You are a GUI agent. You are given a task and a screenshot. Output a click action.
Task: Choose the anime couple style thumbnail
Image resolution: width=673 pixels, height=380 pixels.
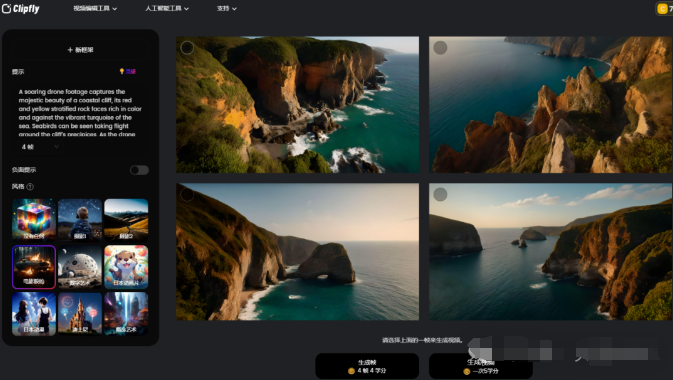tap(34, 314)
